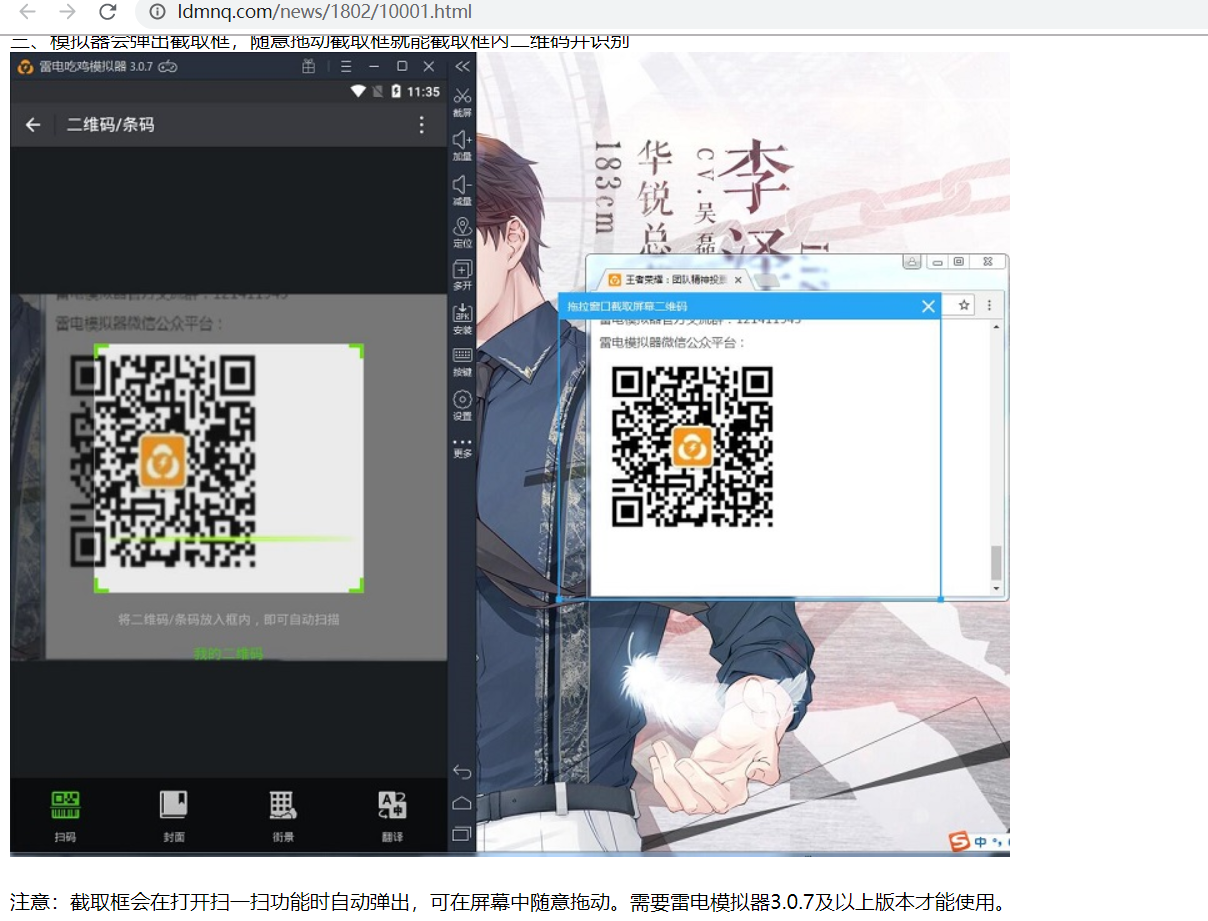The height and width of the screenshot is (921, 1208).
Task: Close the 王者荣耀 browser tab
Action: pos(738,280)
